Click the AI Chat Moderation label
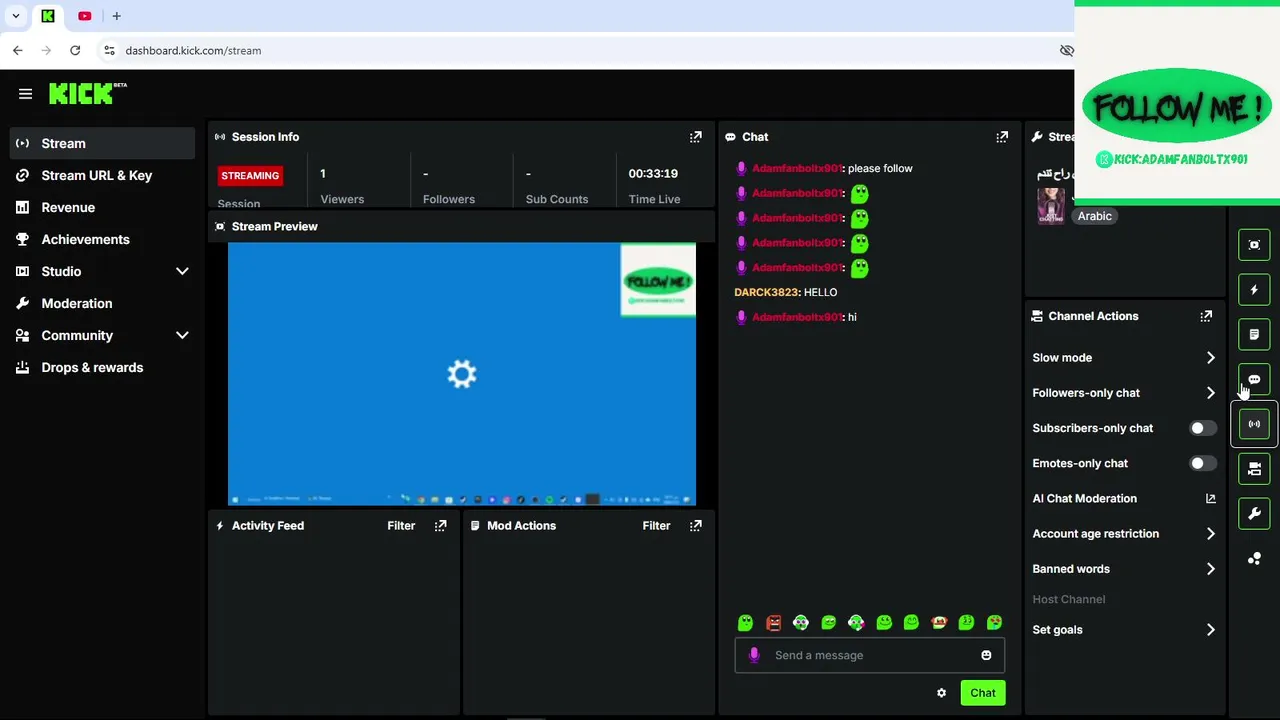The image size is (1280, 720). pyautogui.click(x=1084, y=498)
